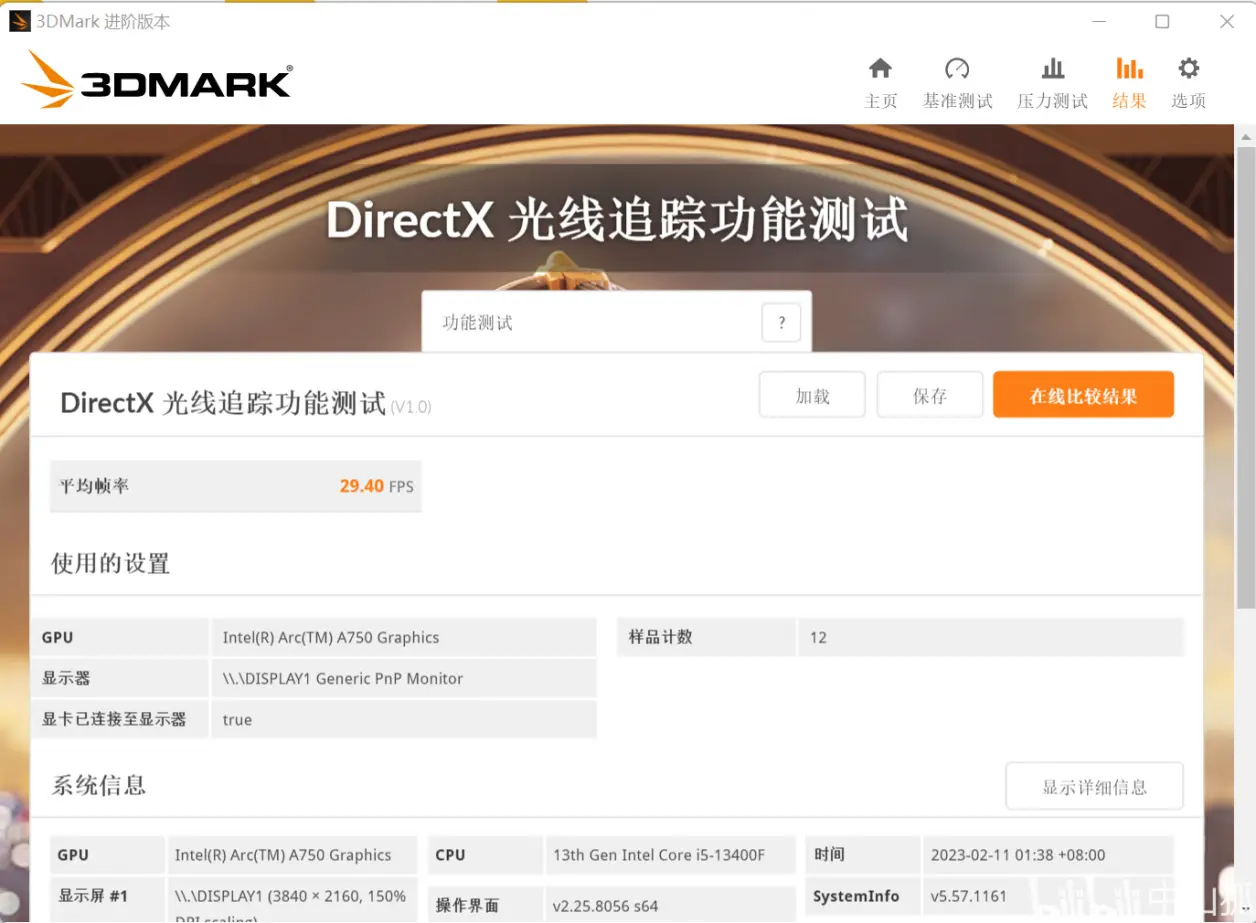Select the 结果 results tab
The width and height of the screenshot is (1256, 923).
1129,83
